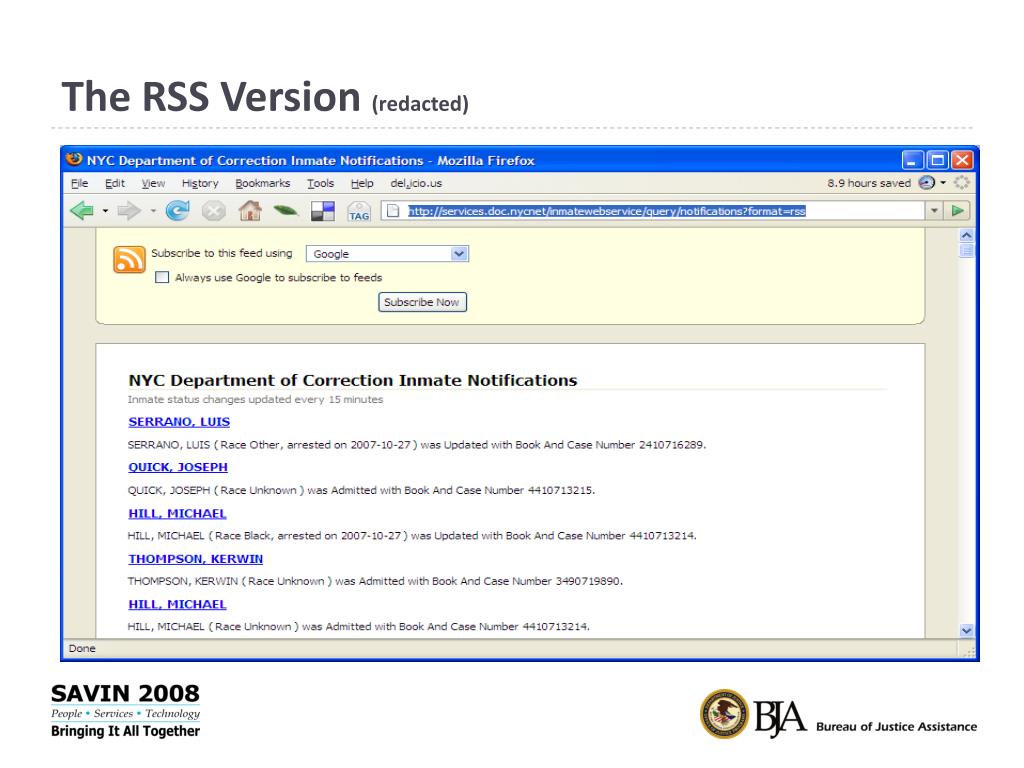Open the Back button history dropdown arrow

[x=105, y=211]
